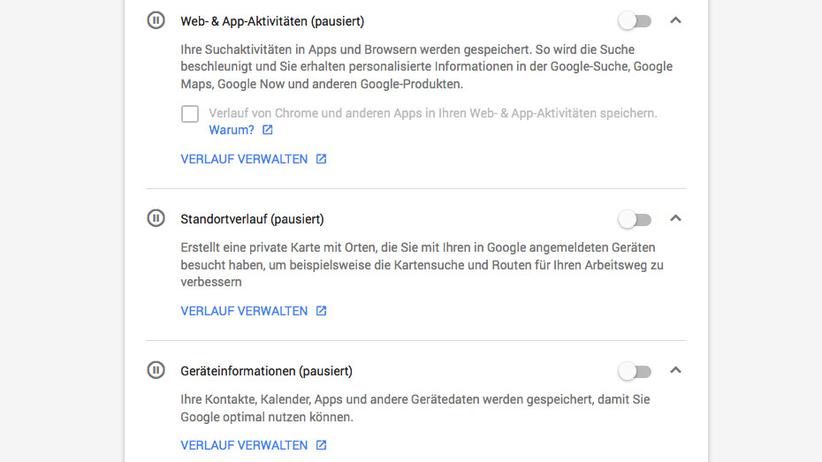Collapse the Geräteinformationen section
The width and height of the screenshot is (822, 462).
(x=675, y=370)
